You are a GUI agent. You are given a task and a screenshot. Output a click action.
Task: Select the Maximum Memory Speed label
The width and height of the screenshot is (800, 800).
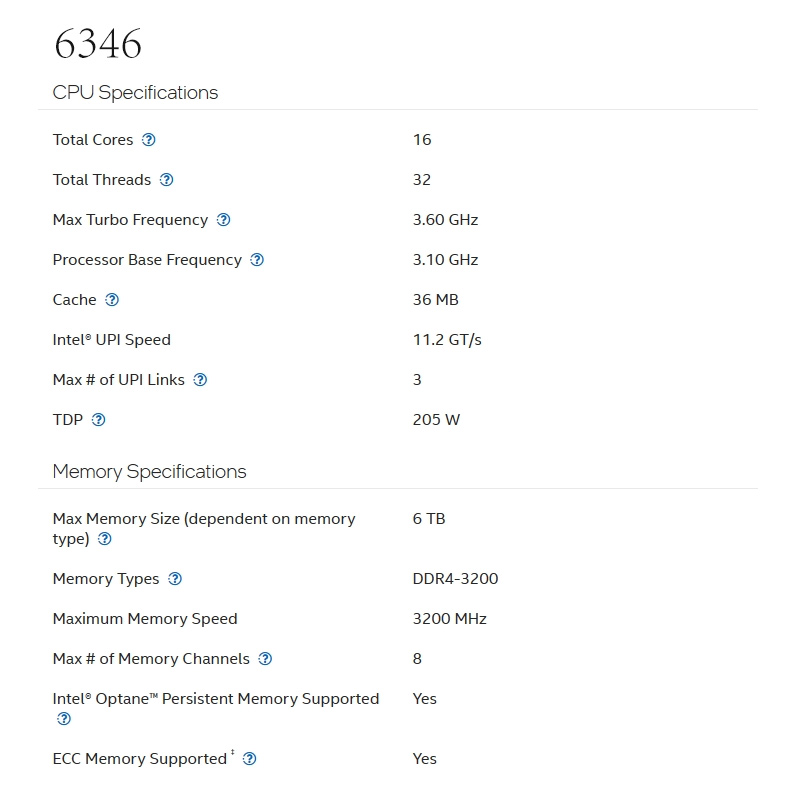tap(145, 619)
